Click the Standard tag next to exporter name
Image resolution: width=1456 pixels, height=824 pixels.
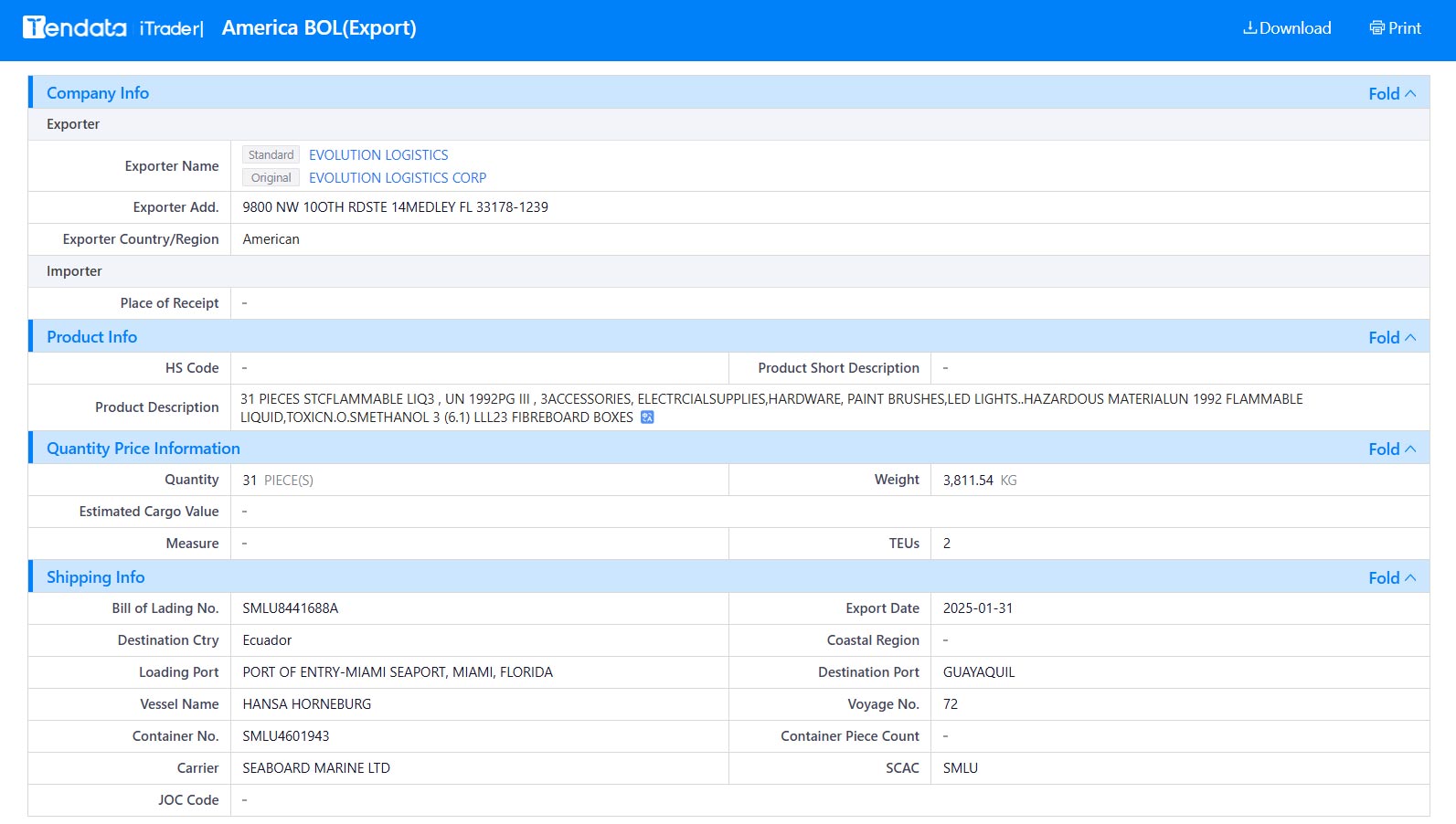(271, 155)
